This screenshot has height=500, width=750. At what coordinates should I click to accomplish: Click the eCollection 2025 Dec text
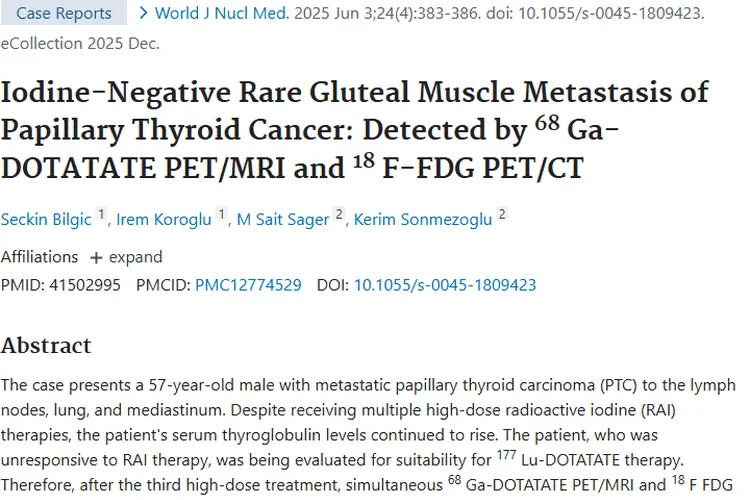tap(79, 44)
